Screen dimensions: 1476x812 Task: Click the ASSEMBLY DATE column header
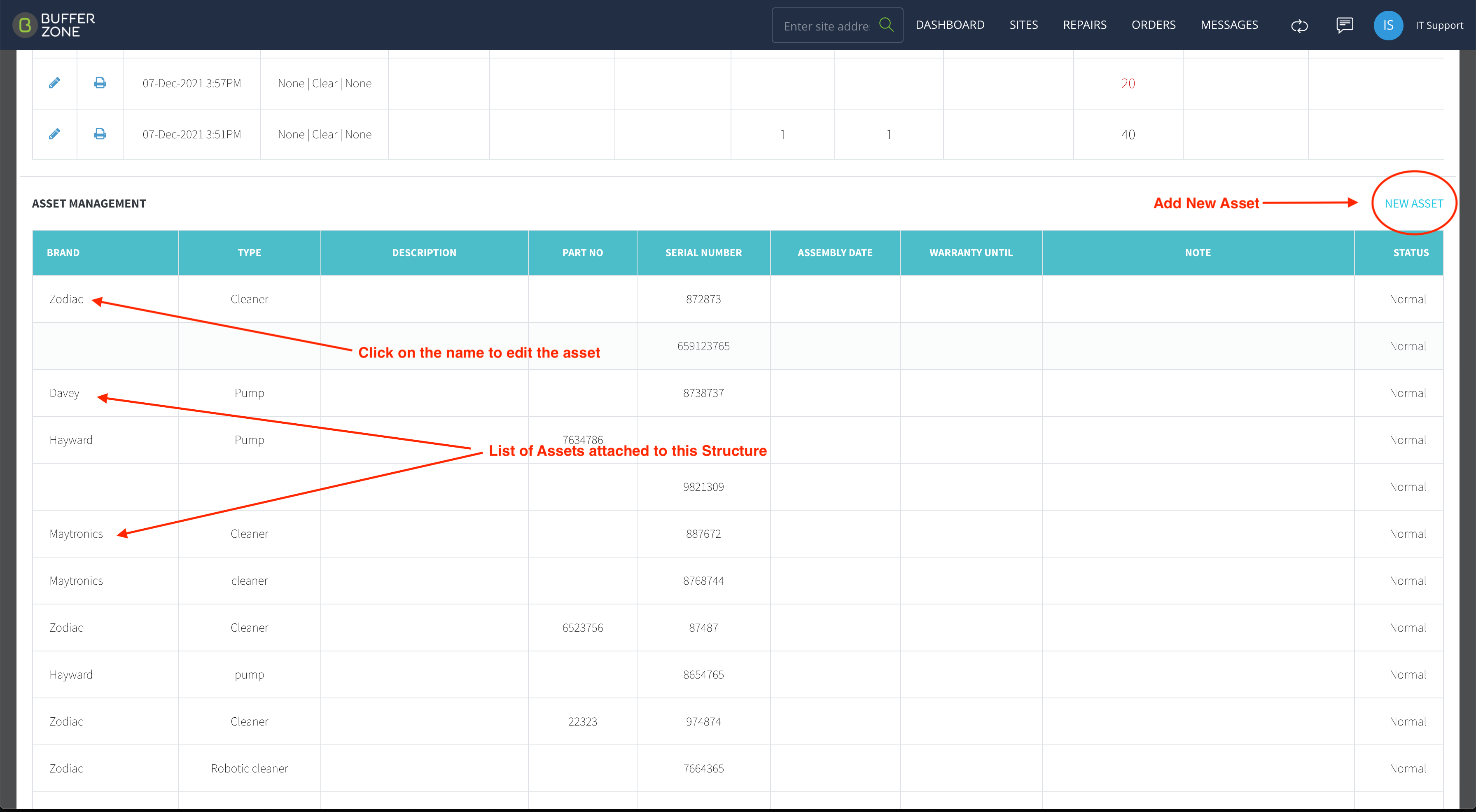[835, 253]
